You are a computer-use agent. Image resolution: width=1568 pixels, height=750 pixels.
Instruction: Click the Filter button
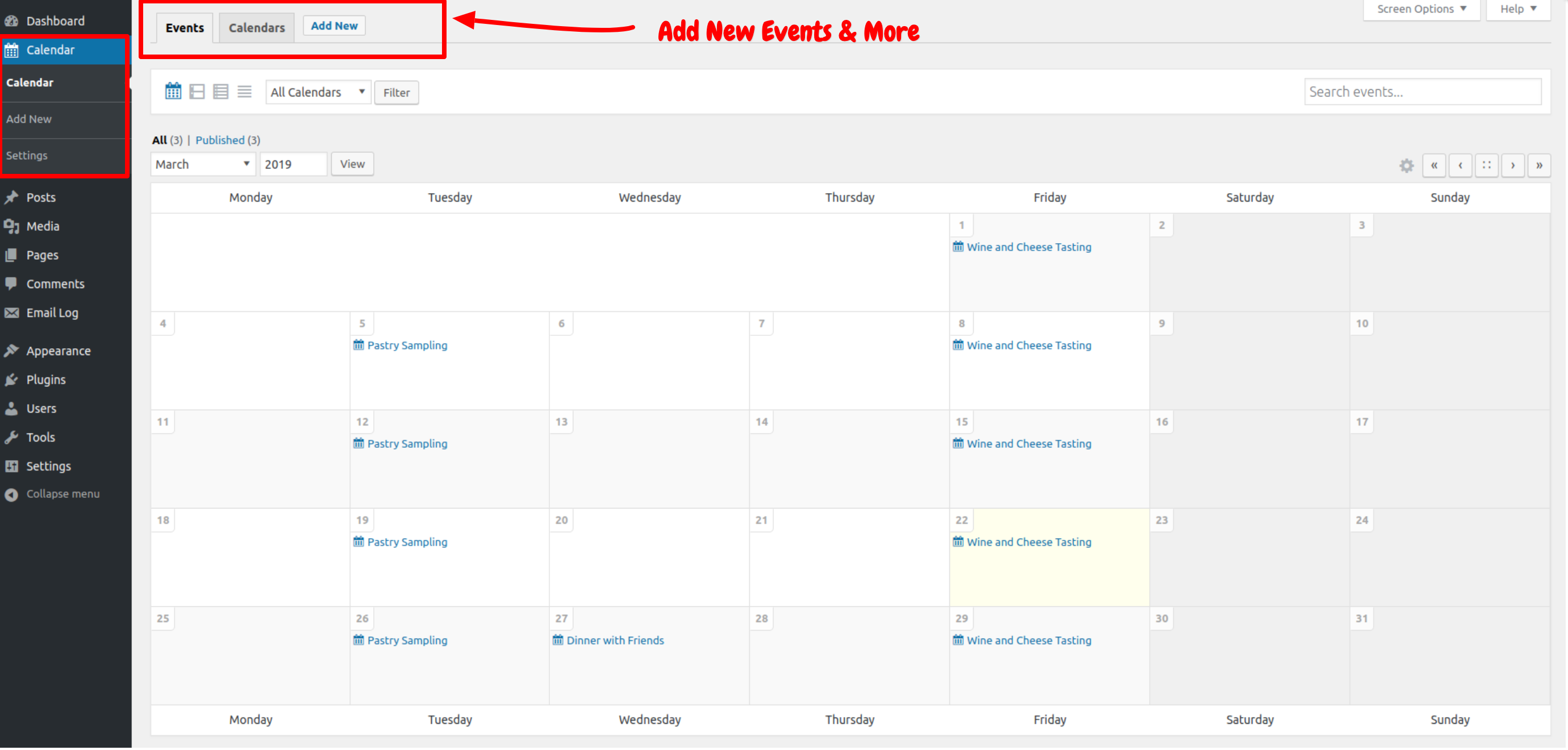tap(397, 93)
